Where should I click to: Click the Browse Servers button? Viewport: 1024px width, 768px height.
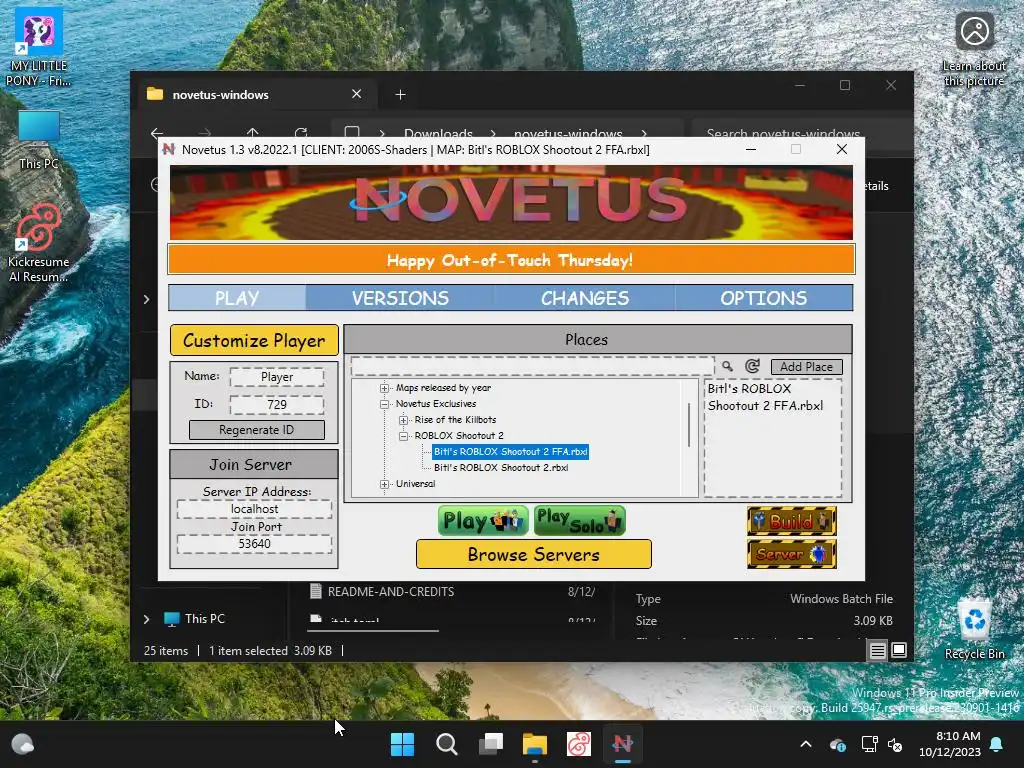tap(534, 554)
